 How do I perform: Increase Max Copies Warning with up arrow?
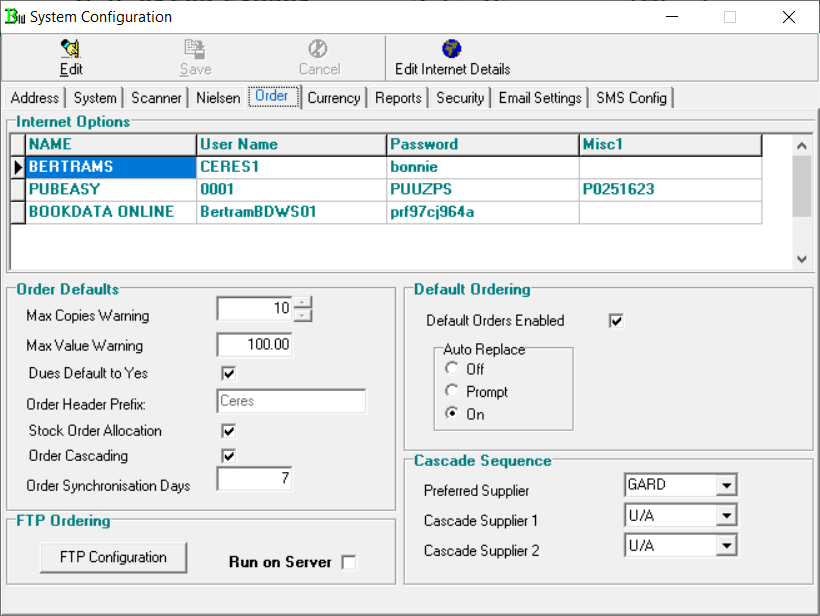pyautogui.click(x=303, y=302)
